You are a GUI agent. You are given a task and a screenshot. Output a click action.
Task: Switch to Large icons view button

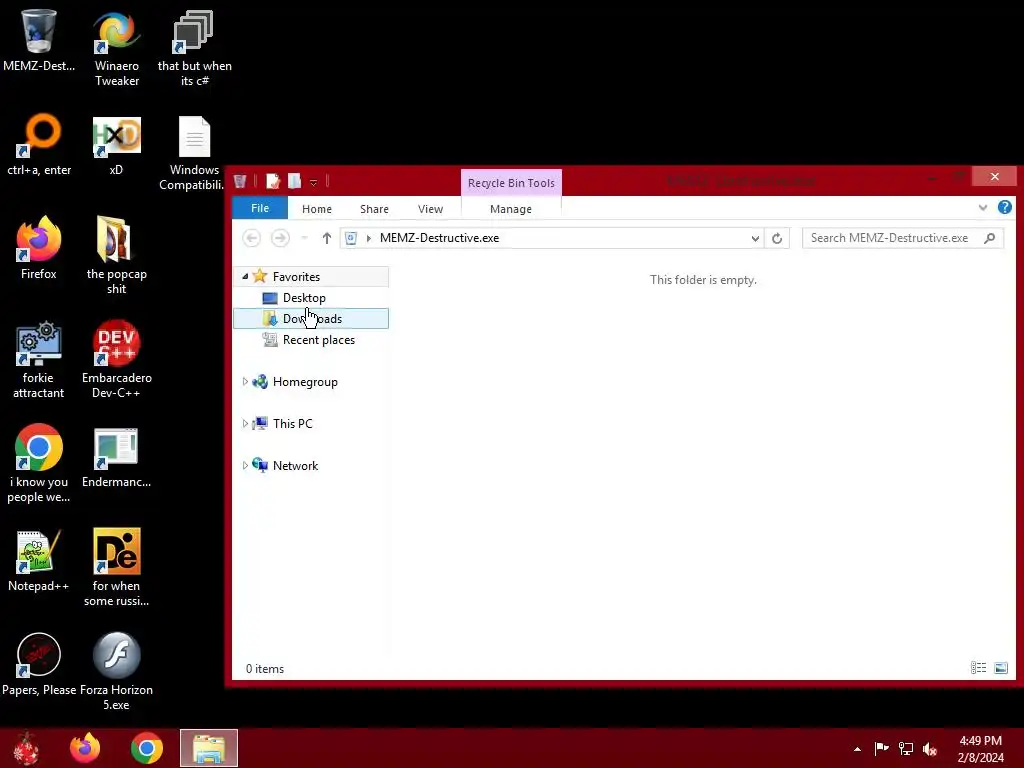click(x=1000, y=667)
